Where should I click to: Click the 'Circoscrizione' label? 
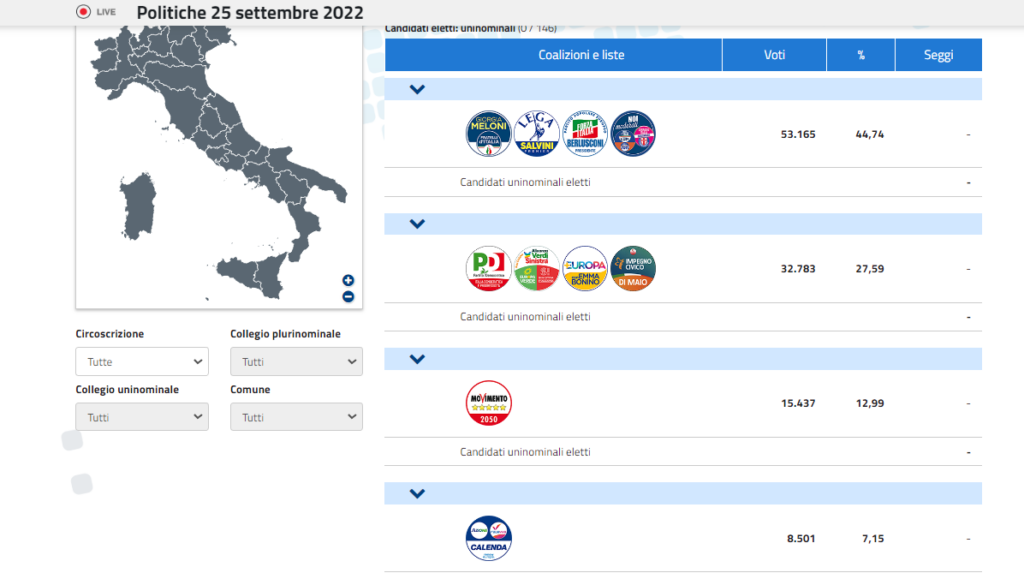click(110, 334)
